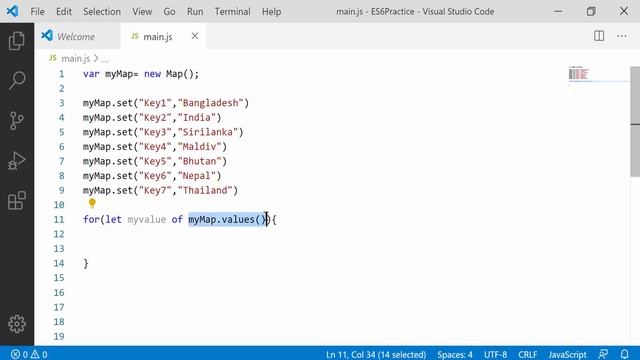The image size is (640, 360).
Task: Click Ln 11, Col 34 go-to-line indicator
Action: (x=376, y=354)
